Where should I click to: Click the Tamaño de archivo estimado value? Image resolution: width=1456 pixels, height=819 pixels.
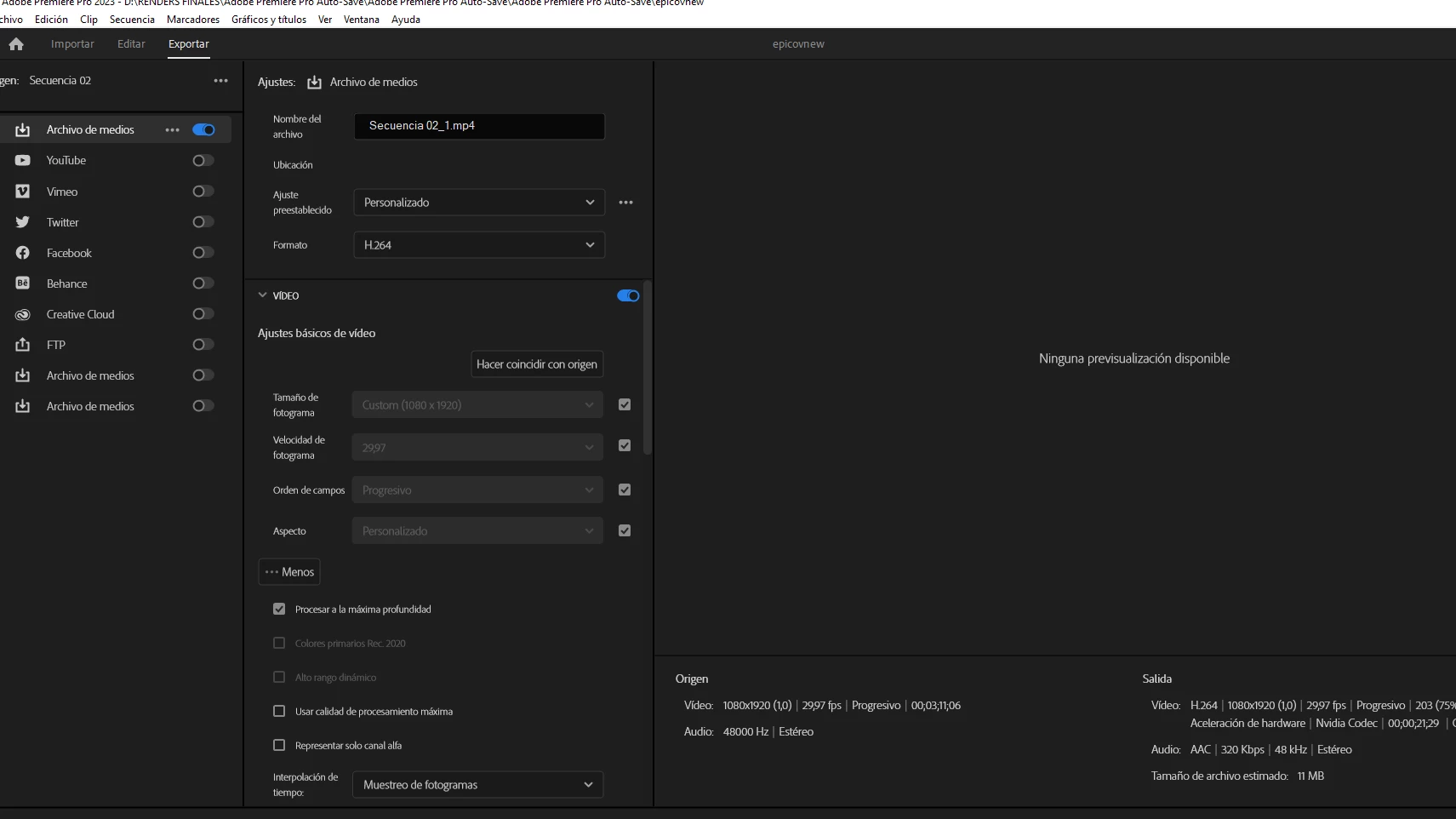tap(1310, 776)
